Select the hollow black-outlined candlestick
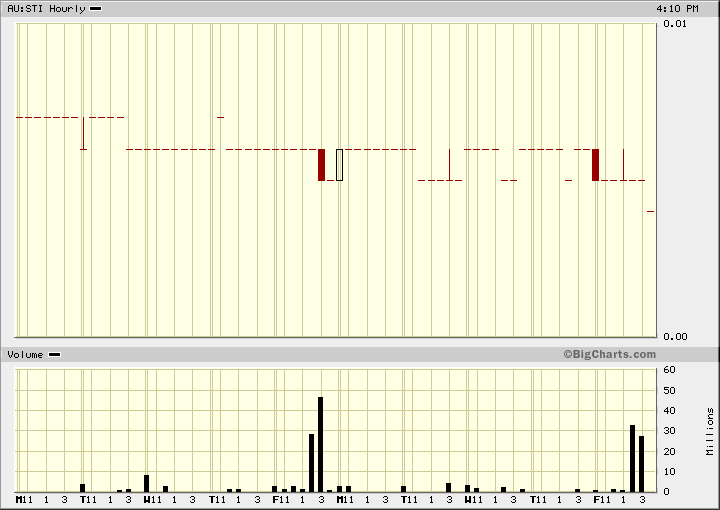The height and width of the screenshot is (510, 720). pos(339,165)
